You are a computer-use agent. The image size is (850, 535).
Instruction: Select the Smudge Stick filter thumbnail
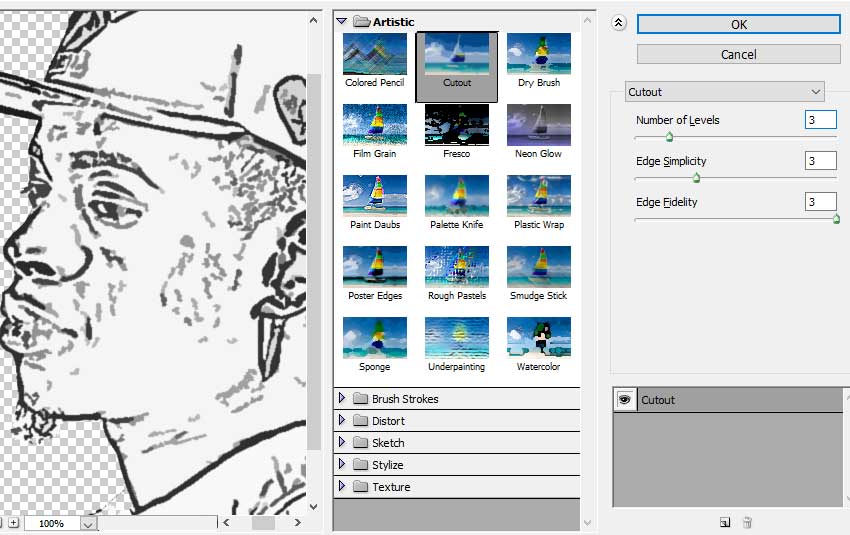538,267
